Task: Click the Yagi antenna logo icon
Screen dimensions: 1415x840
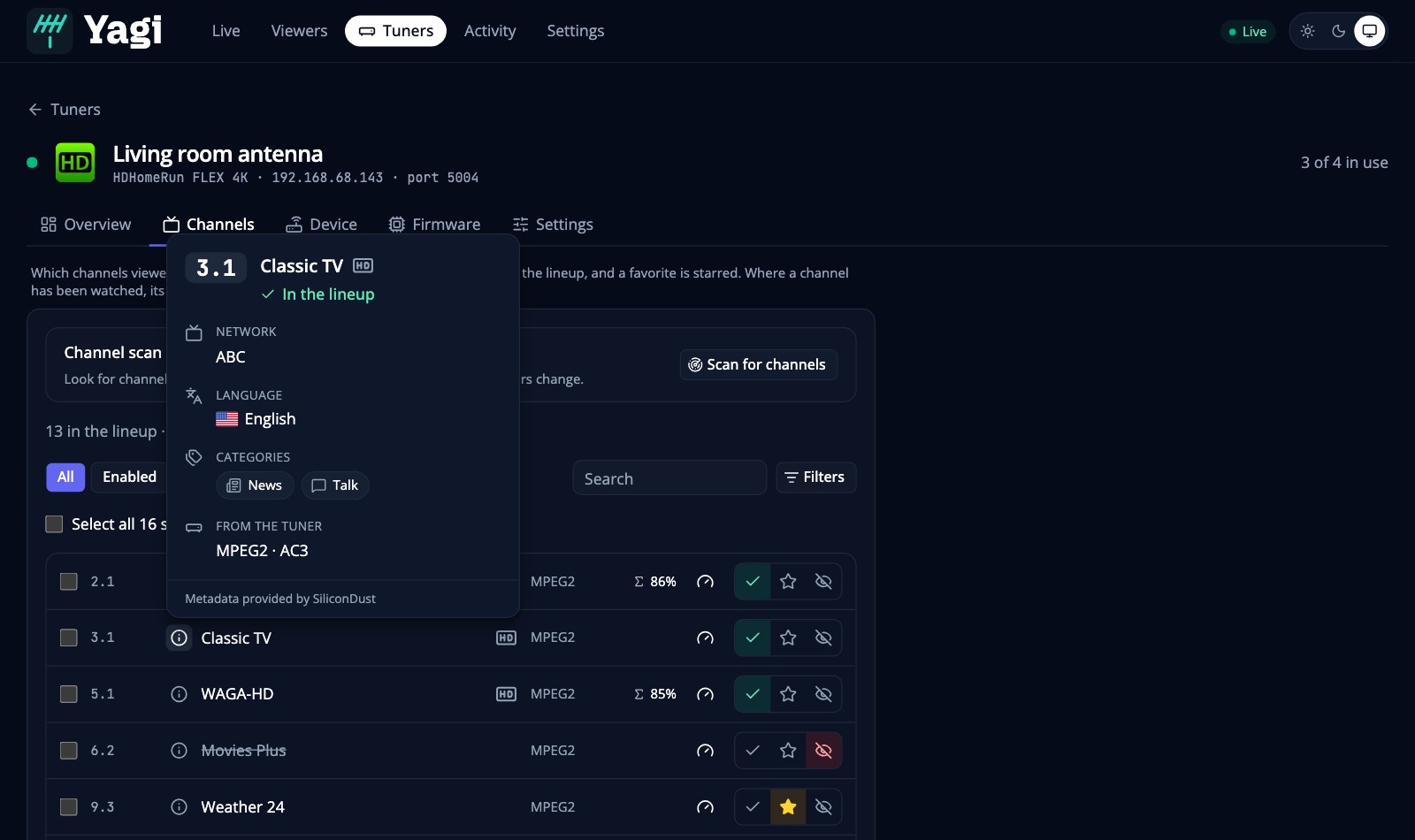Action: [x=50, y=31]
